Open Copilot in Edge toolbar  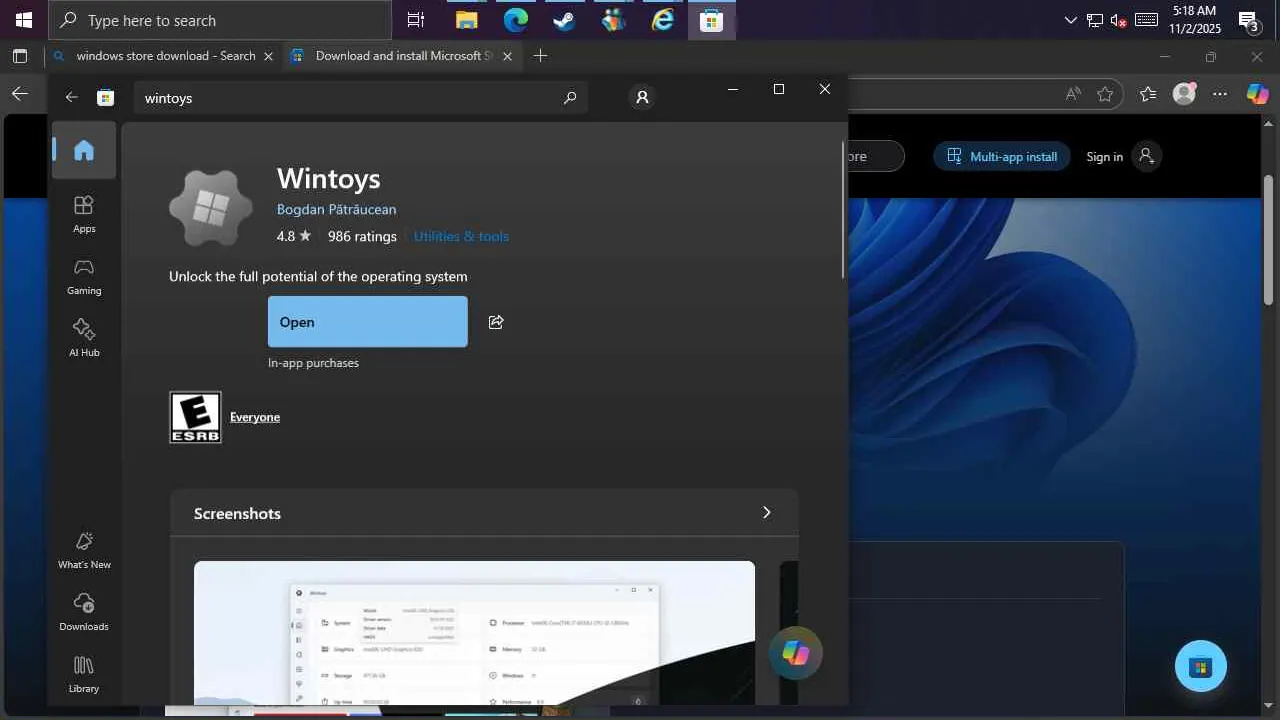coord(1257,94)
